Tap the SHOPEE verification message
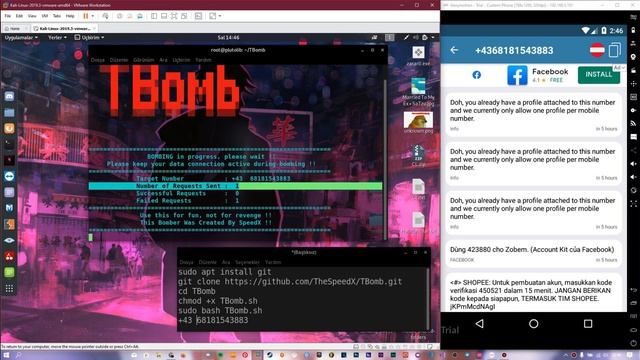The height and width of the screenshot is (360, 640). (x=534, y=293)
